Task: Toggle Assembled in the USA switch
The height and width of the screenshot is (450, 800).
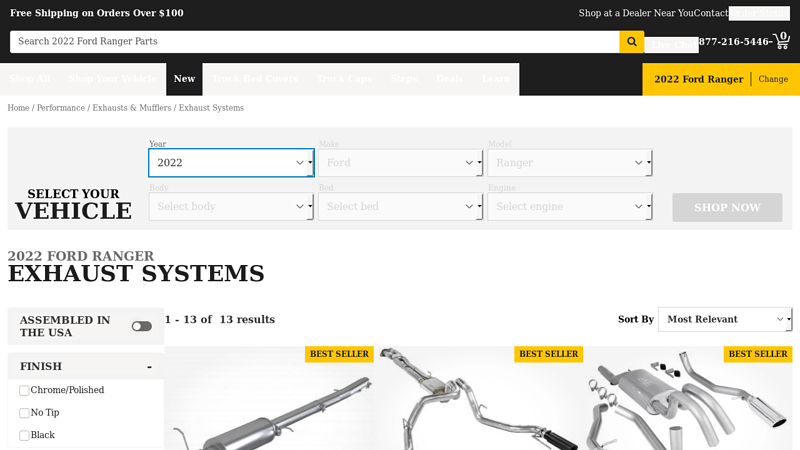Action: 141,327
